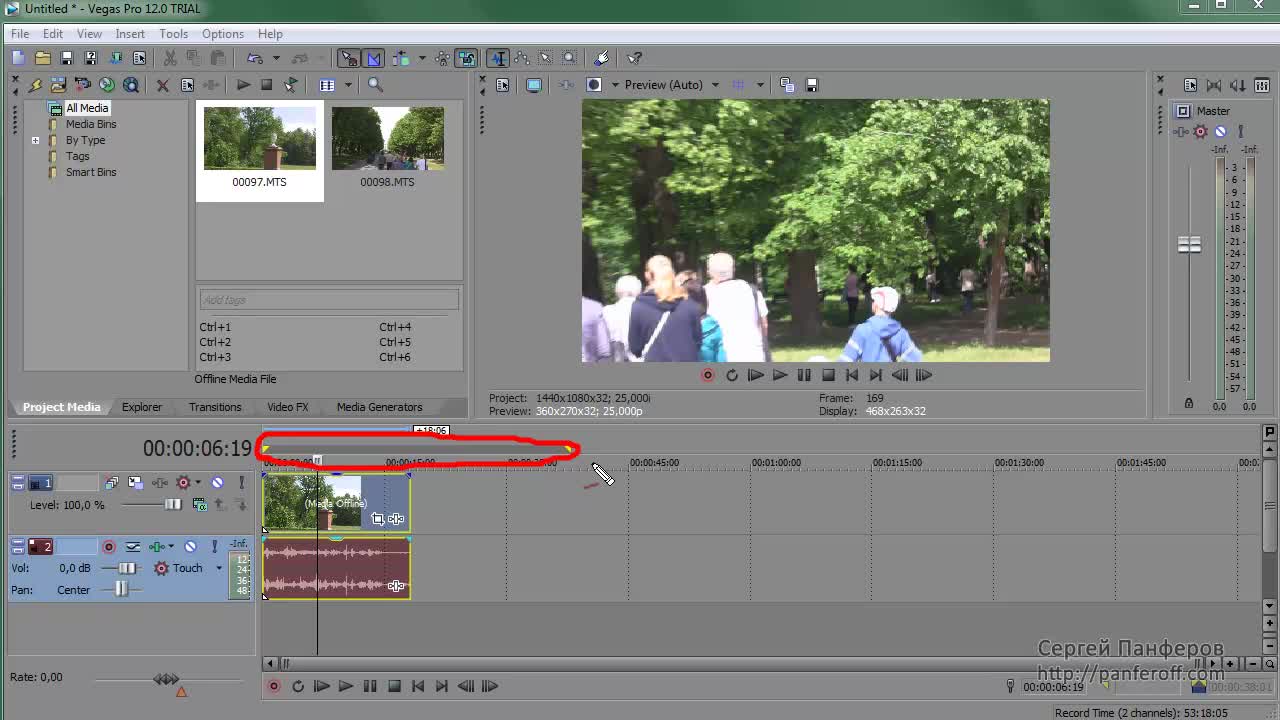1280x720 pixels.
Task: Copy snapshot to clipboard icon in preview
Action: pyautogui.click(x=786, y=85)
